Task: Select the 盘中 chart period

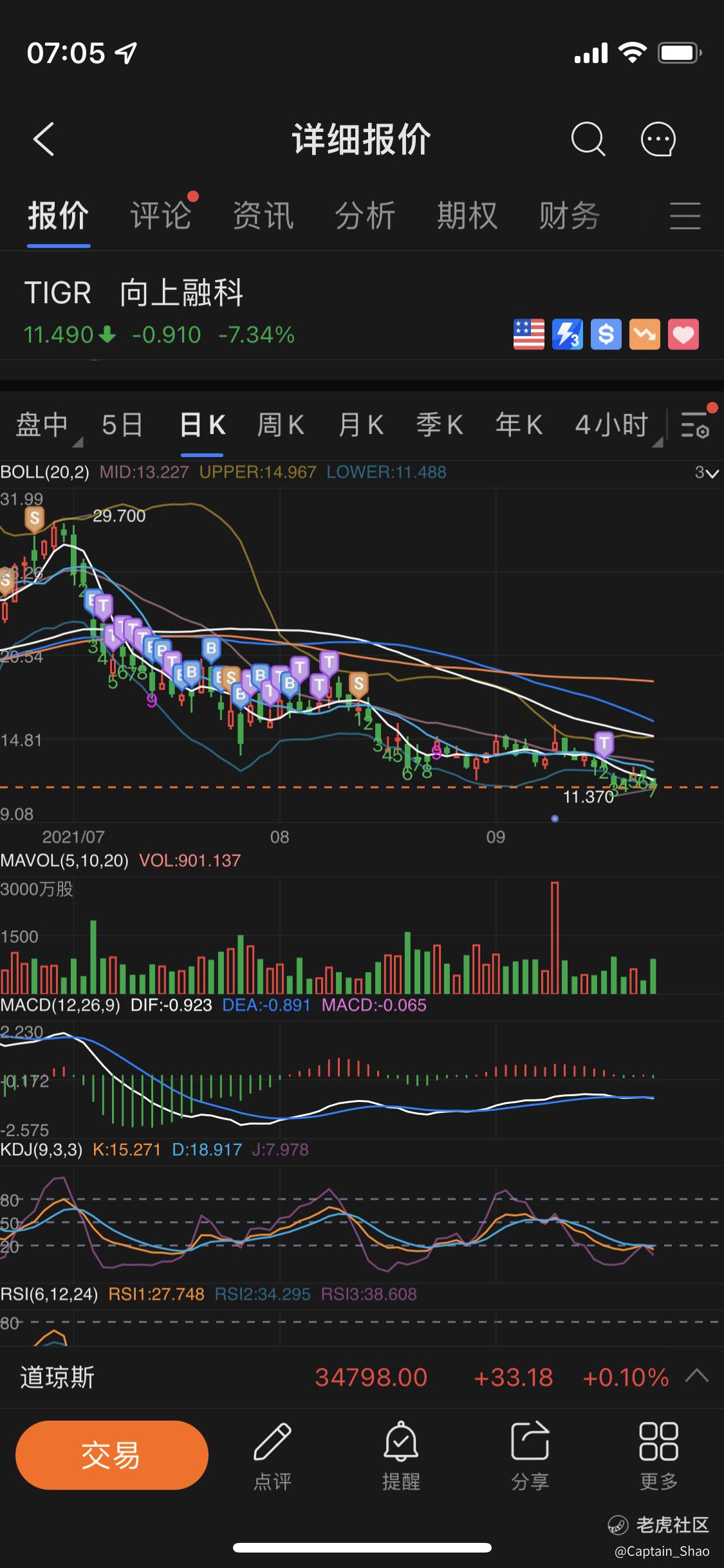Action: [42, 425]
